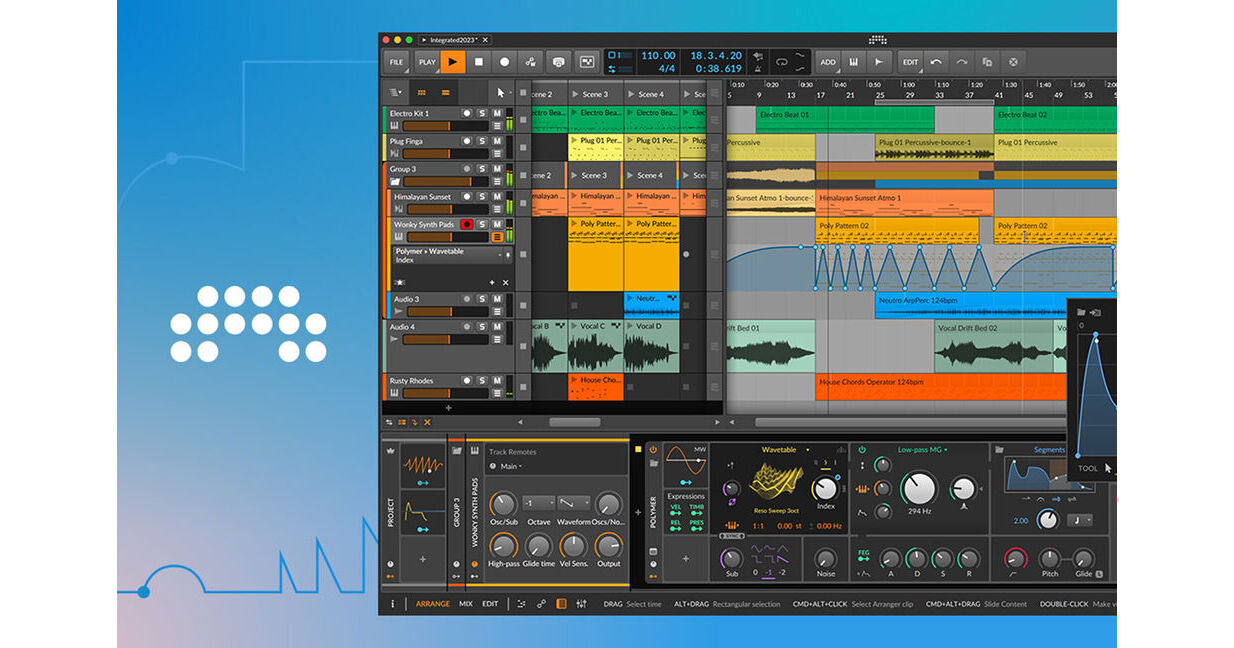Click the undo arrow in toolbar
This screenshot has height=648, width=1234.
tap(936, 62)
